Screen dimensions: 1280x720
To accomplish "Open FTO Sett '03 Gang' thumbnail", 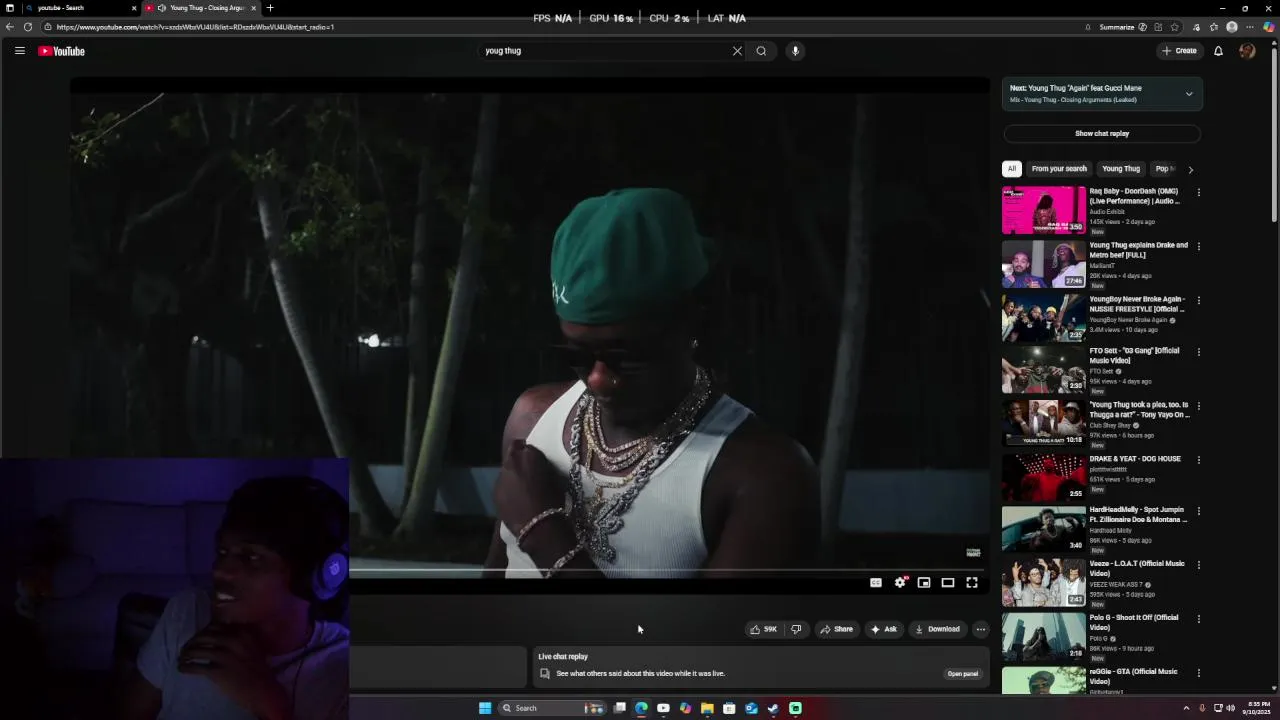I will (1043, 369).
